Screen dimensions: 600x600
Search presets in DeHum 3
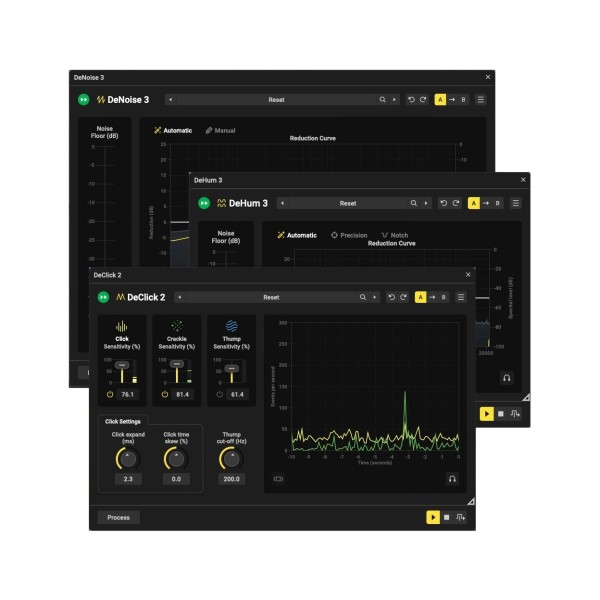coord(414,203)
